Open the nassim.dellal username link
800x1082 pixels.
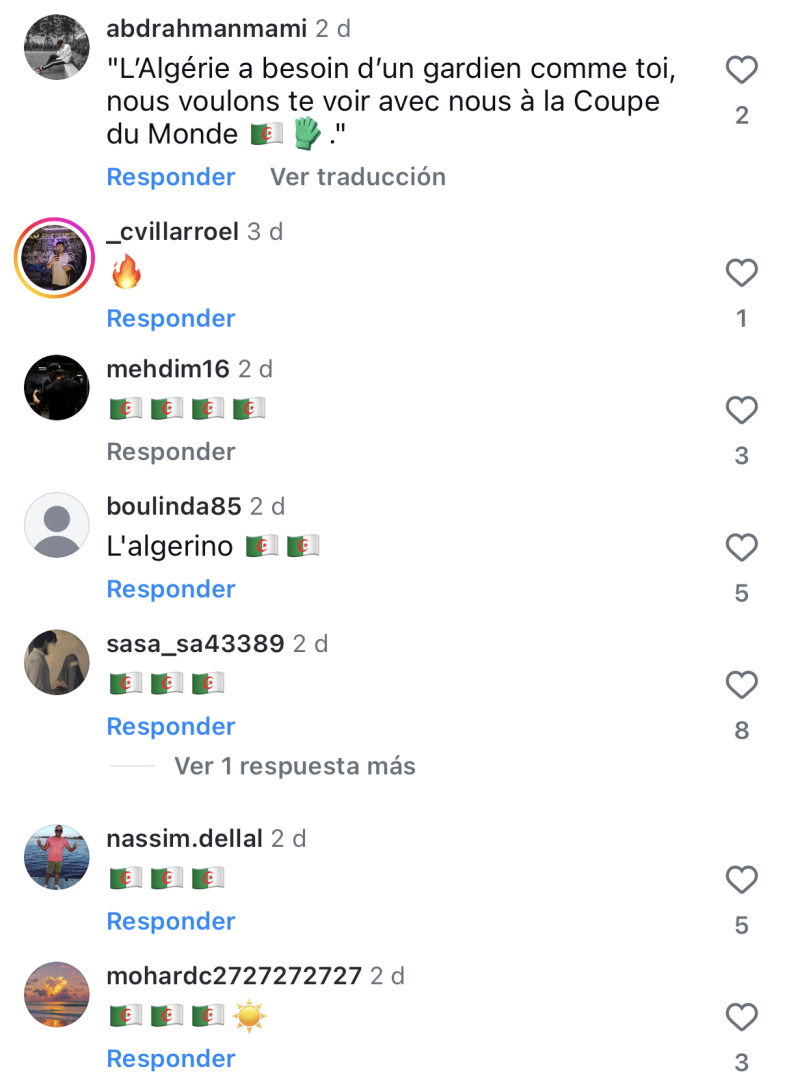coord(184,838)
